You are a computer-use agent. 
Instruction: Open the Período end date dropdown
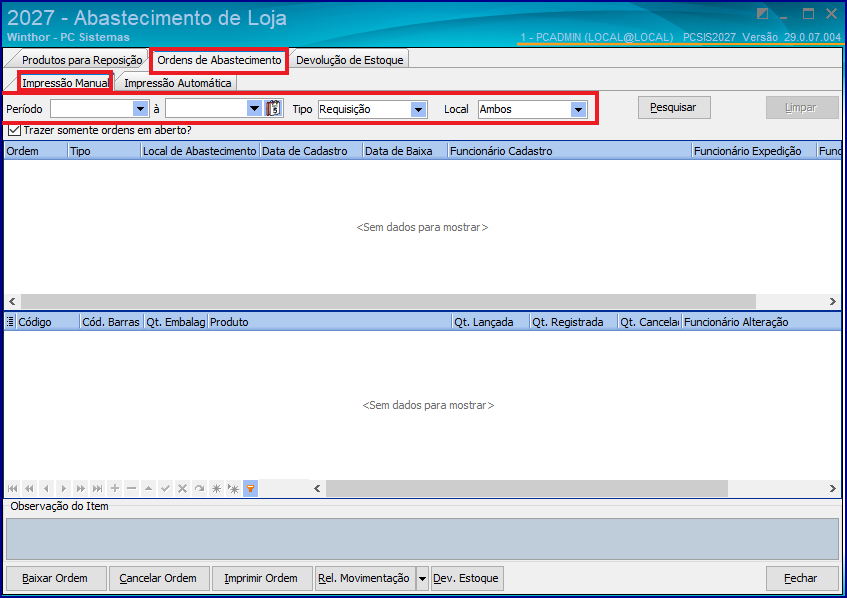pos(254,109)
